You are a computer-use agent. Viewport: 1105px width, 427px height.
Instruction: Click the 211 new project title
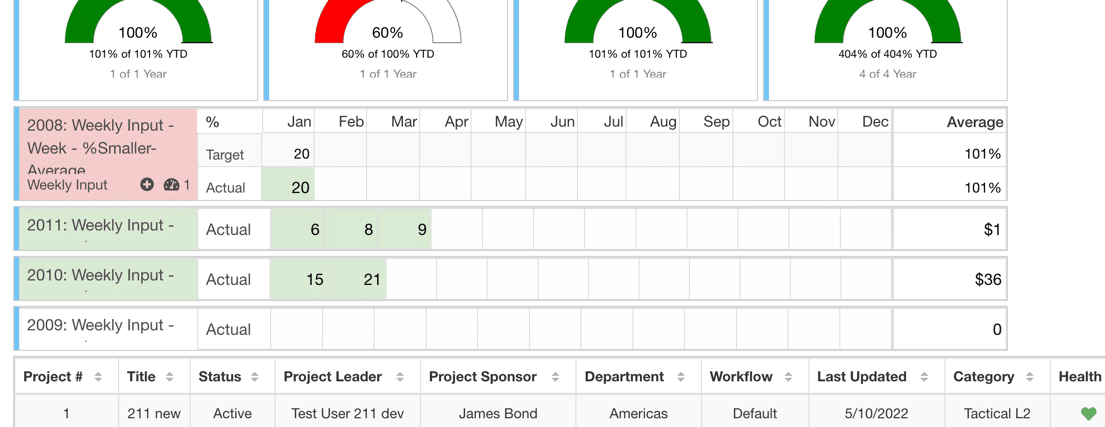point(154,413)
